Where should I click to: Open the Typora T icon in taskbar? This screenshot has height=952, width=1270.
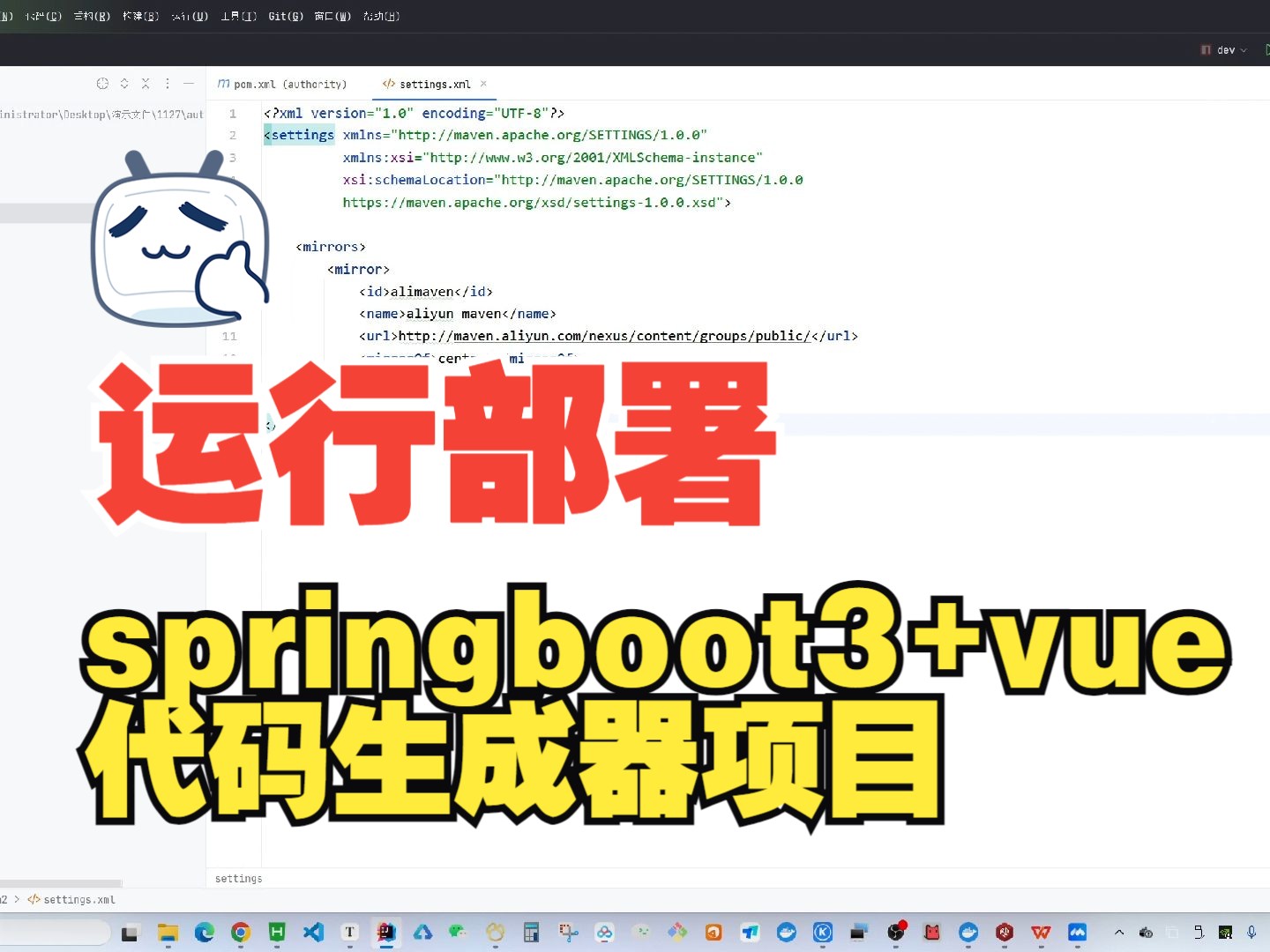point(350,933)
